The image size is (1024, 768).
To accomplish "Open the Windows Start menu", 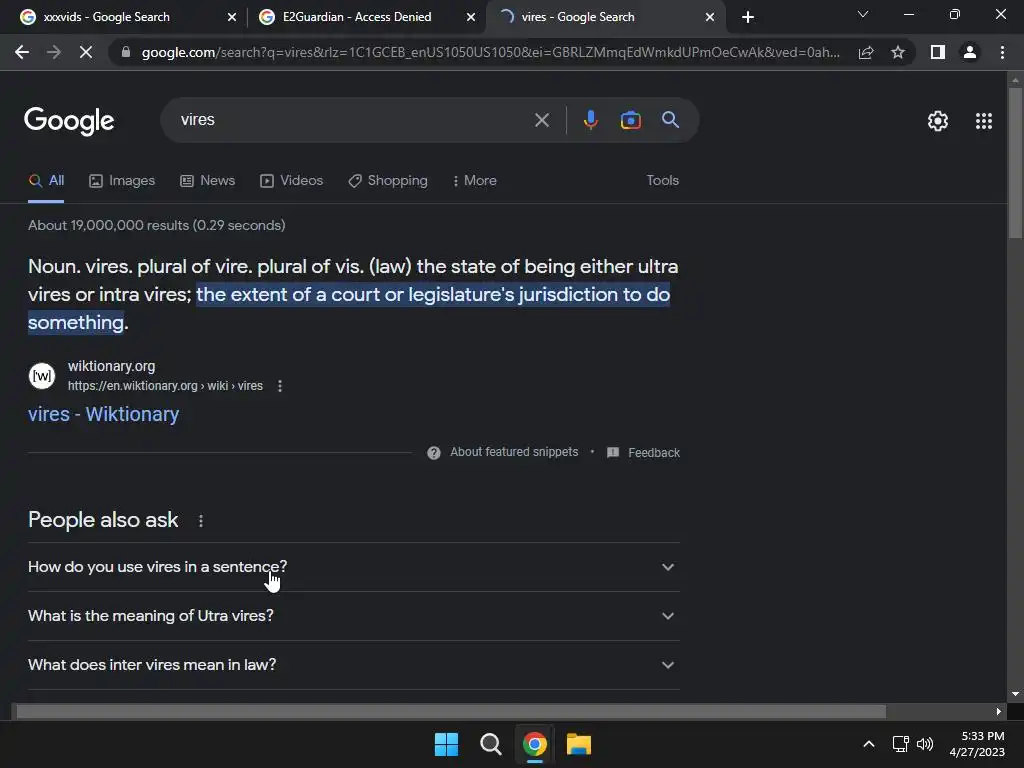I will pos(447,744).
